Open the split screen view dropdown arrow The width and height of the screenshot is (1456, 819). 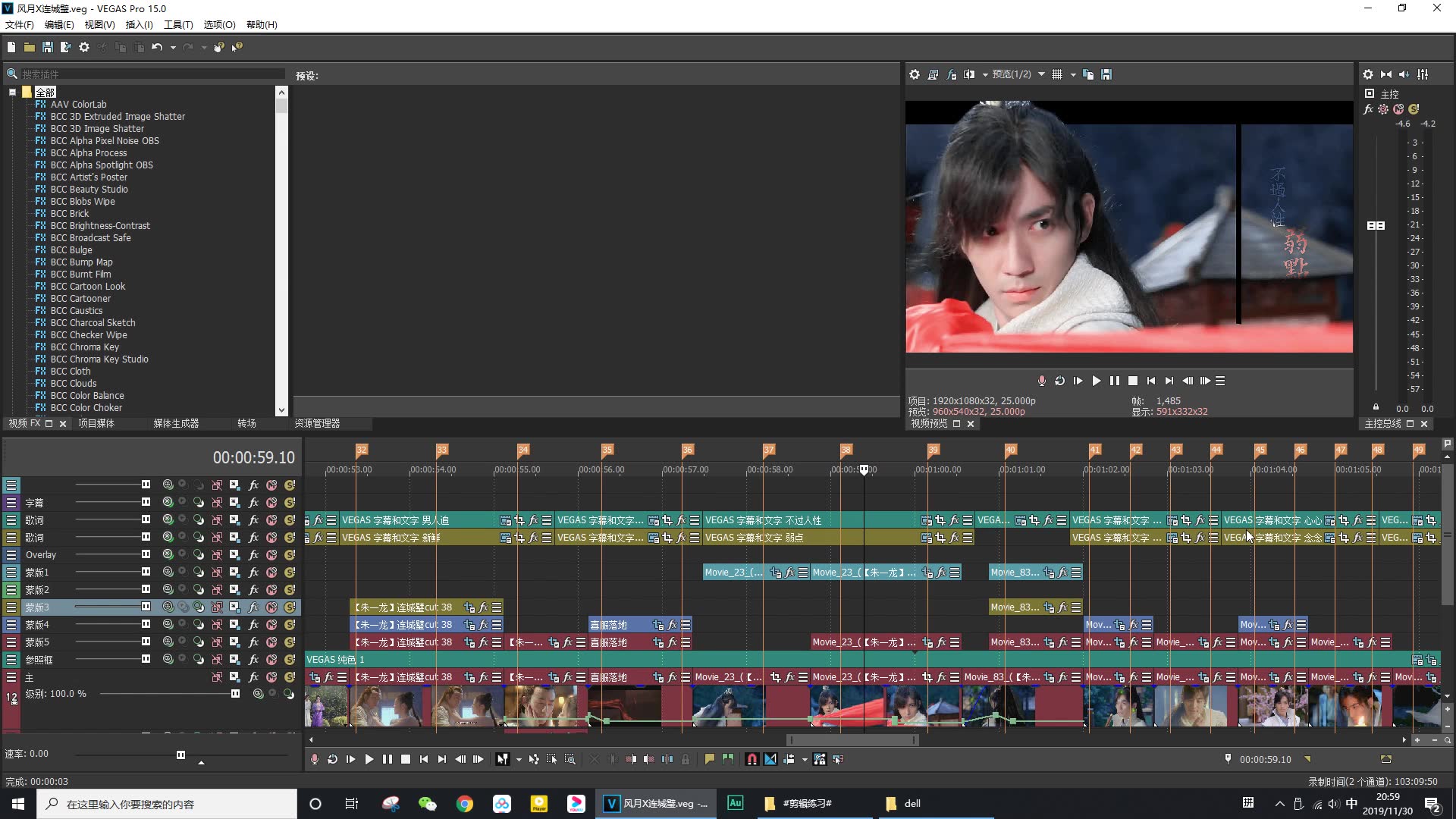click(985, 74)
